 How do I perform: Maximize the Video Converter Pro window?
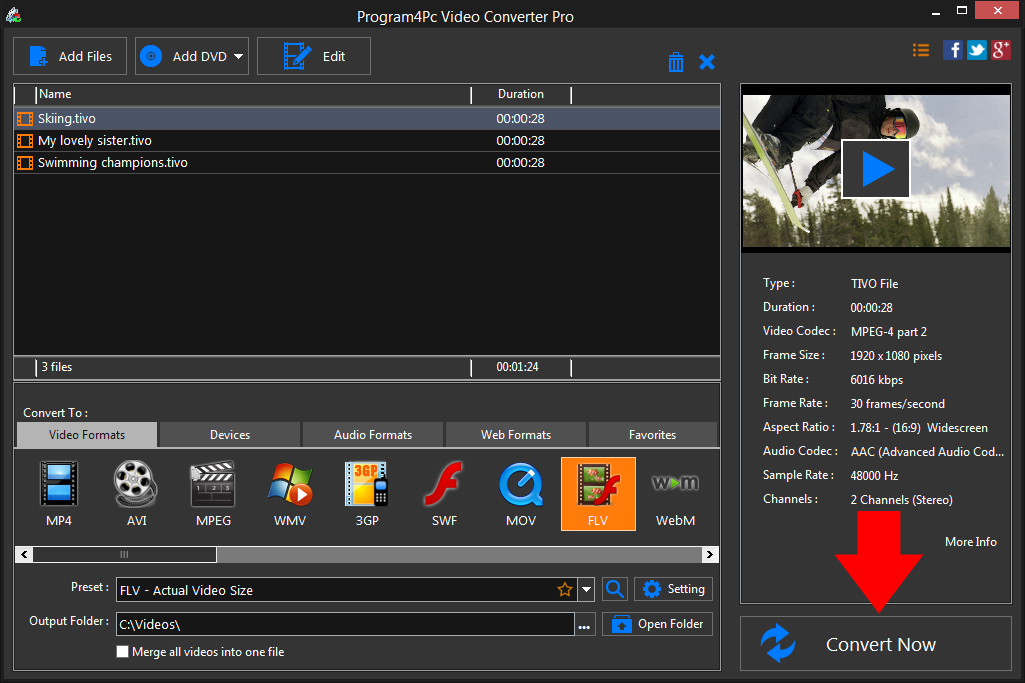tap(962, 10)
